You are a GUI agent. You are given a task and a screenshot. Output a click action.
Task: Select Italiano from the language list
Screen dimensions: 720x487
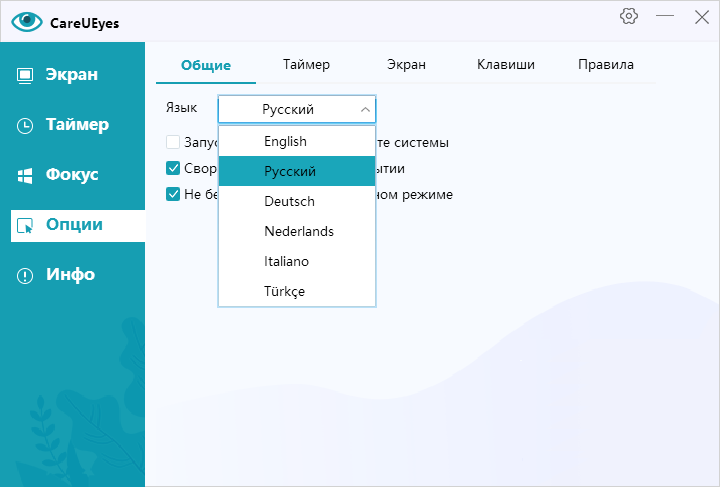click(x=297, y=261)
